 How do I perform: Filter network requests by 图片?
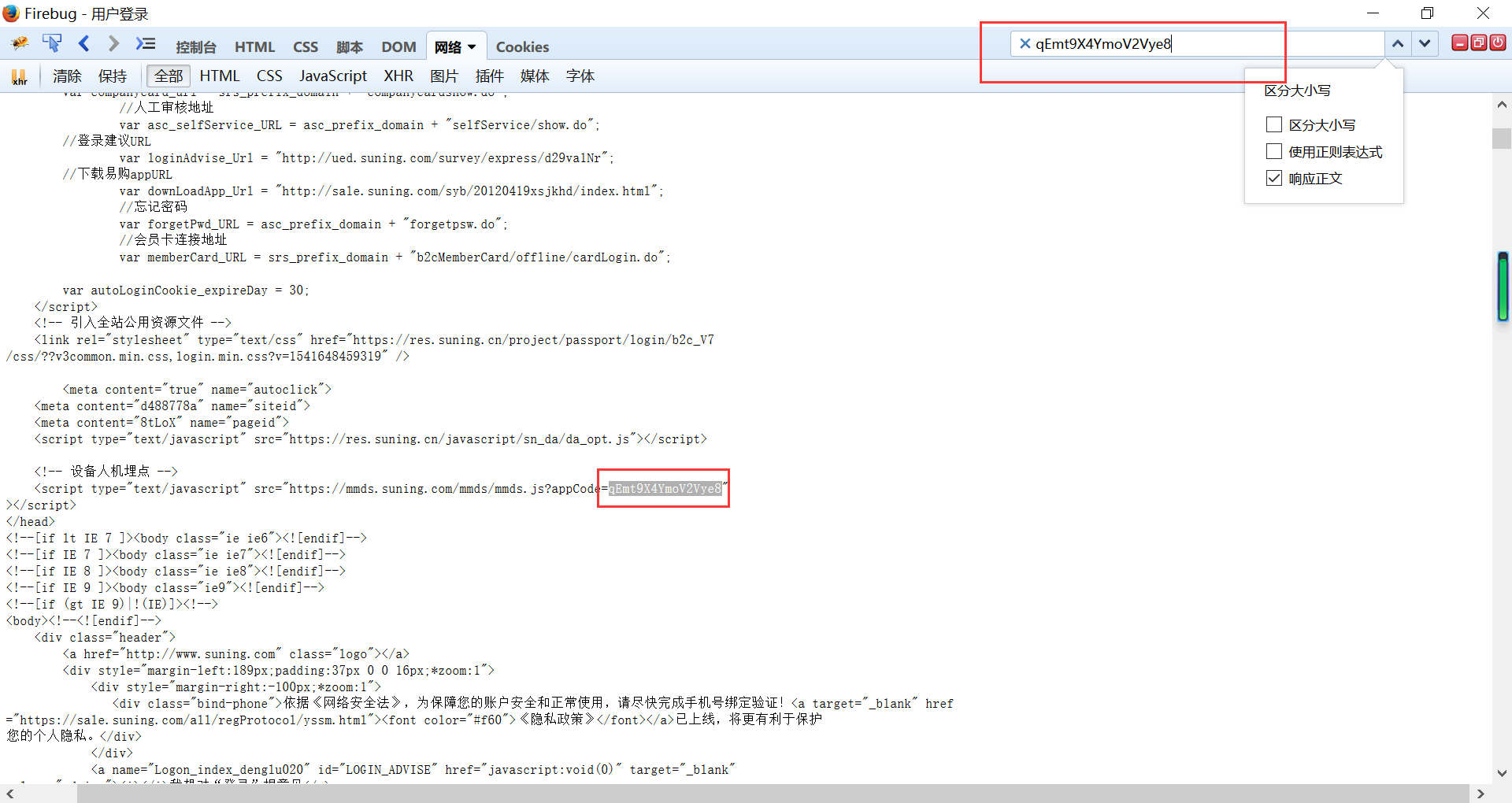click(444, 76)
